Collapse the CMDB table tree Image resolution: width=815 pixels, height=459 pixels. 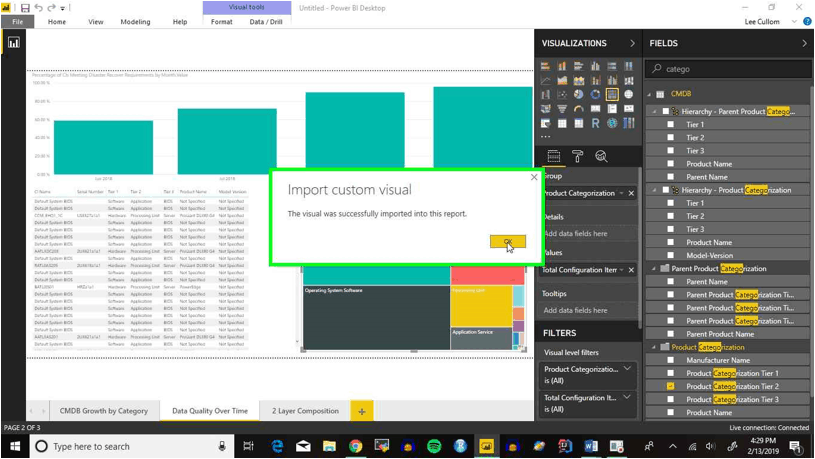[x=649, y=94]
